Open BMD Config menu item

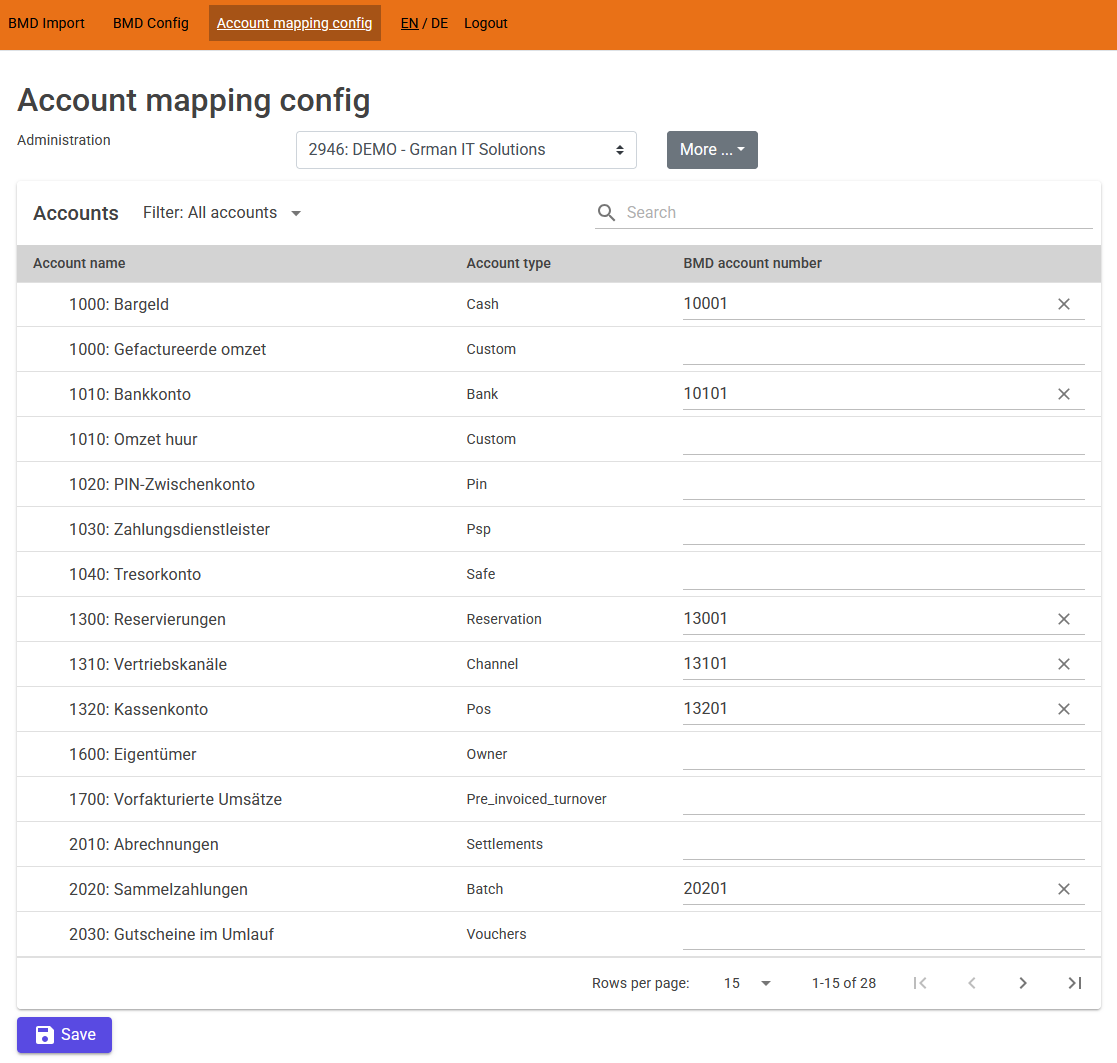tap(150, 23)
